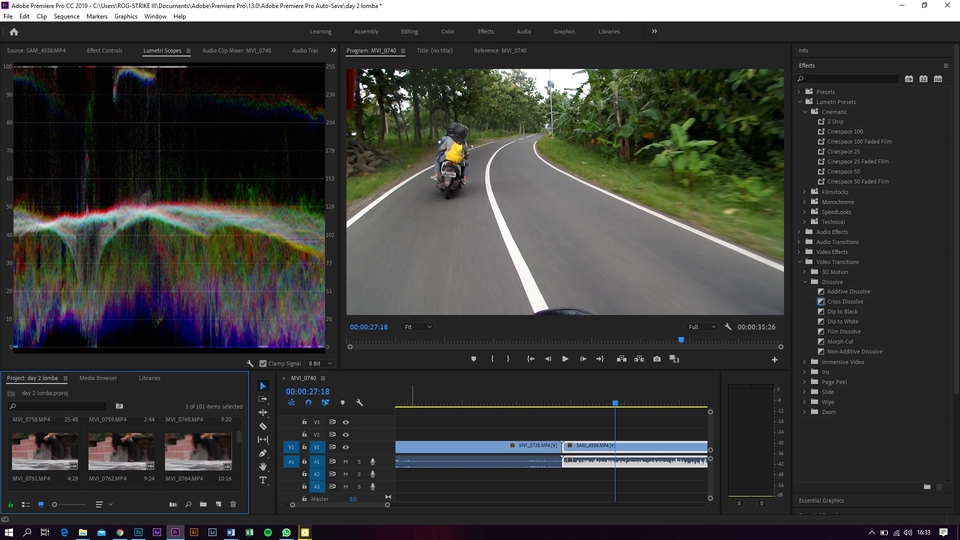Pick the Hand tool
Image resolution: width=960 pixels, height=540 pixels.
point(263,467)
